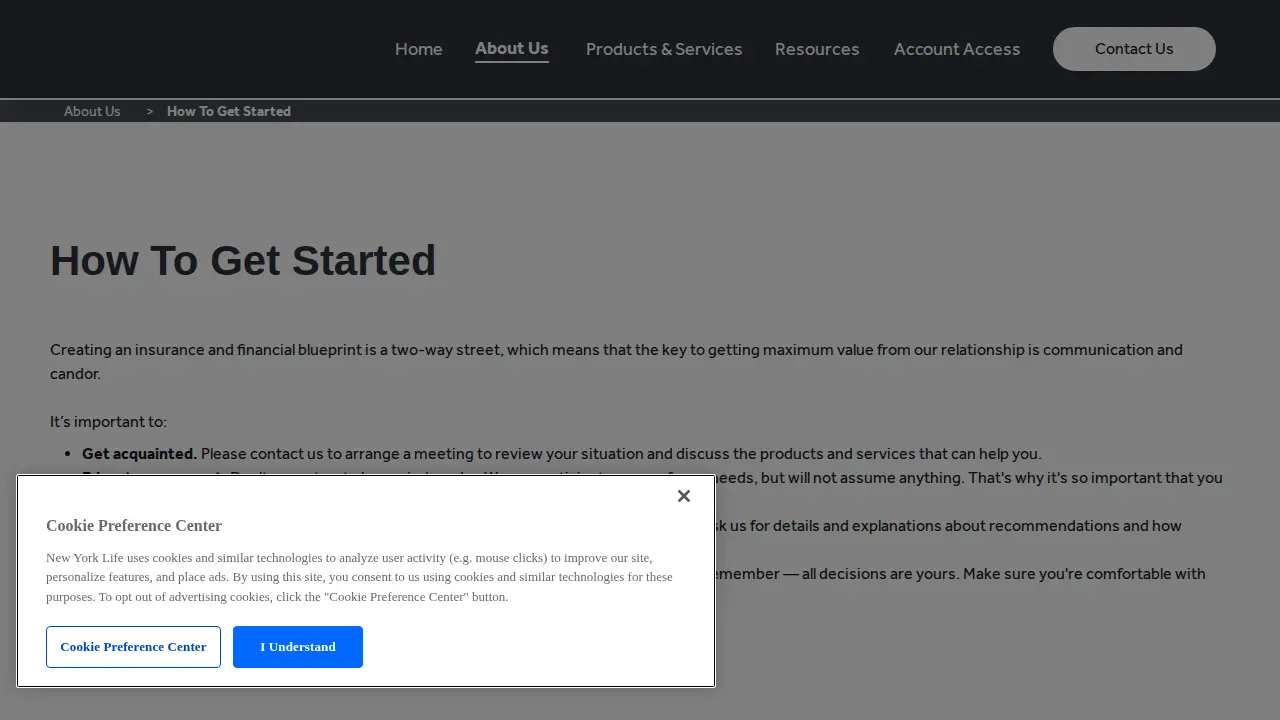Click the It's important to: line
Screen dimensions: 1280x720
[x=109, y=422]
